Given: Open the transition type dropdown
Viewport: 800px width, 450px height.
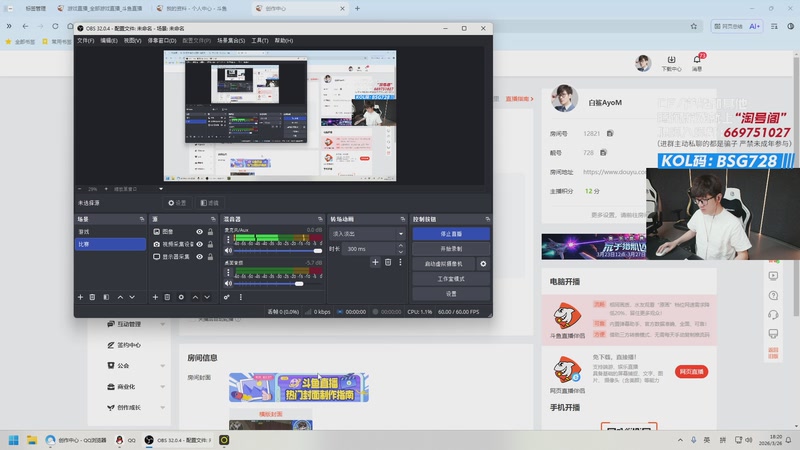Looking at the screenshot, I should 367,234.
